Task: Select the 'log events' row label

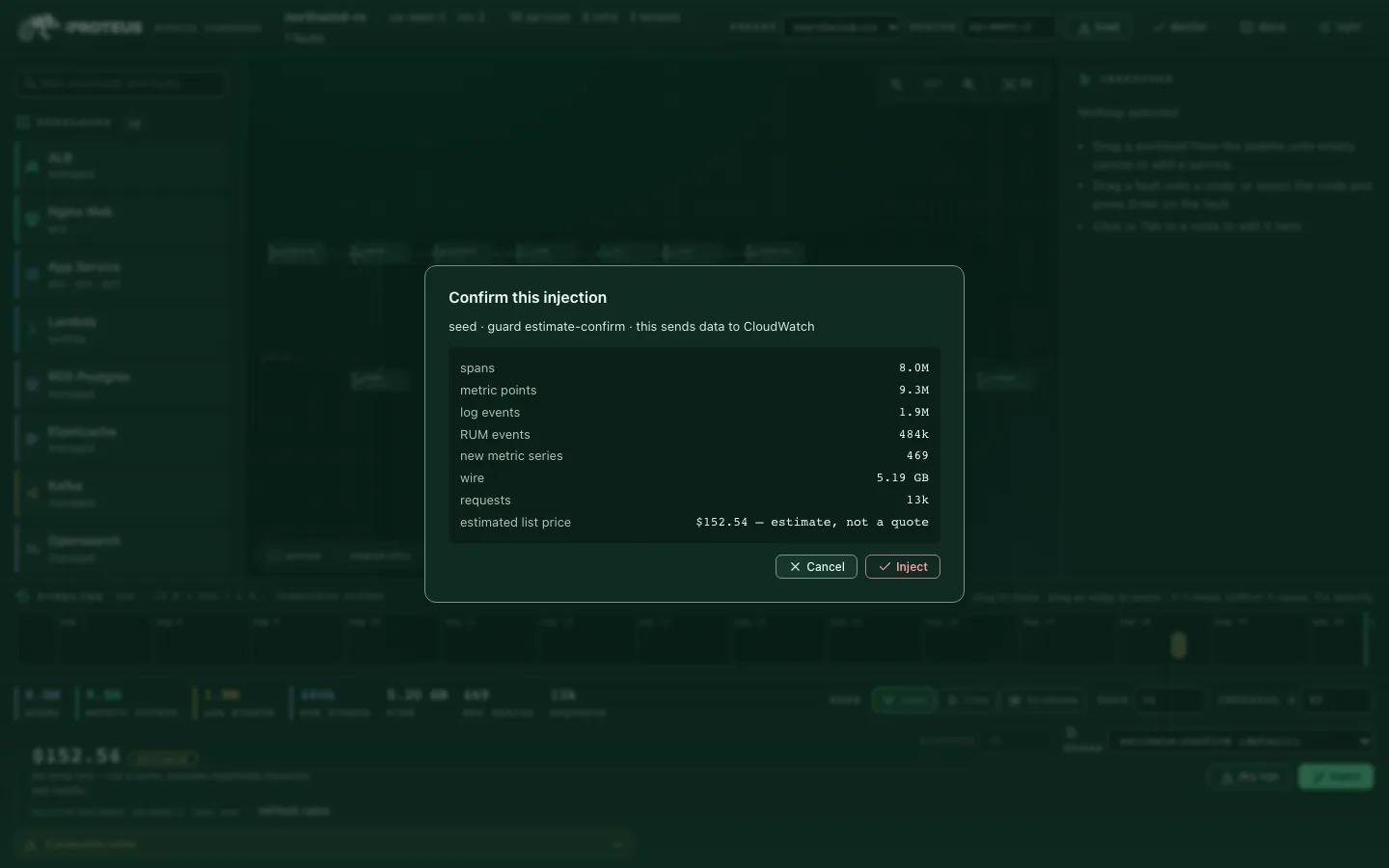Action: click(x=490, y=413)
